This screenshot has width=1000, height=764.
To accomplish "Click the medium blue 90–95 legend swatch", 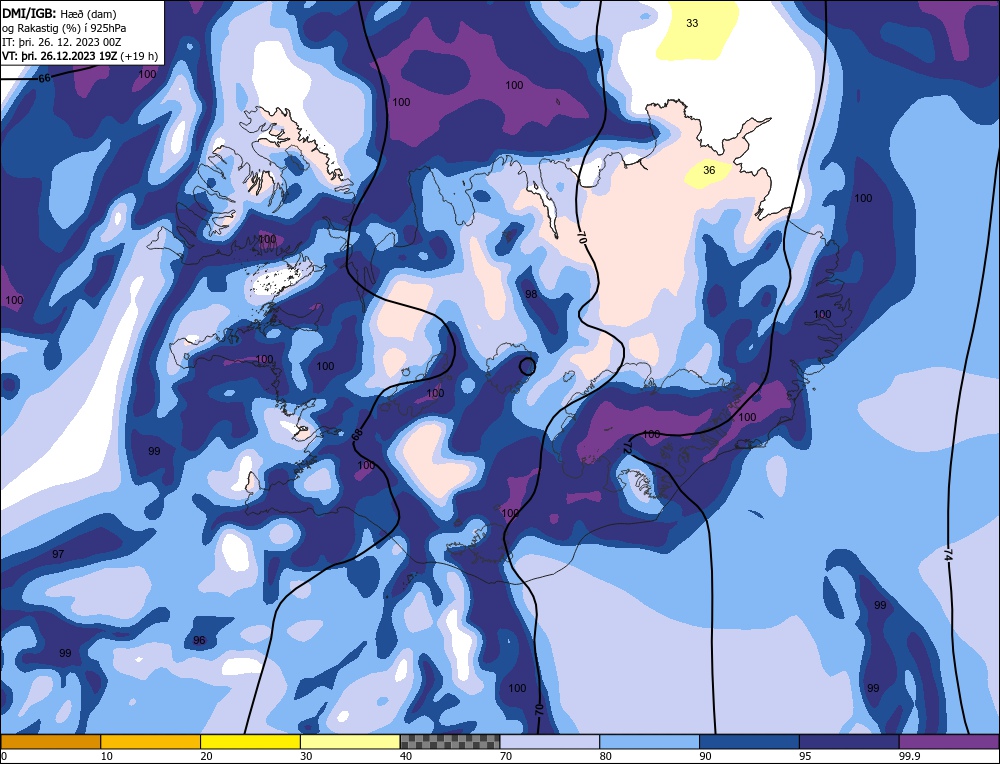I will pyautogui.click(x=749, y=741).
